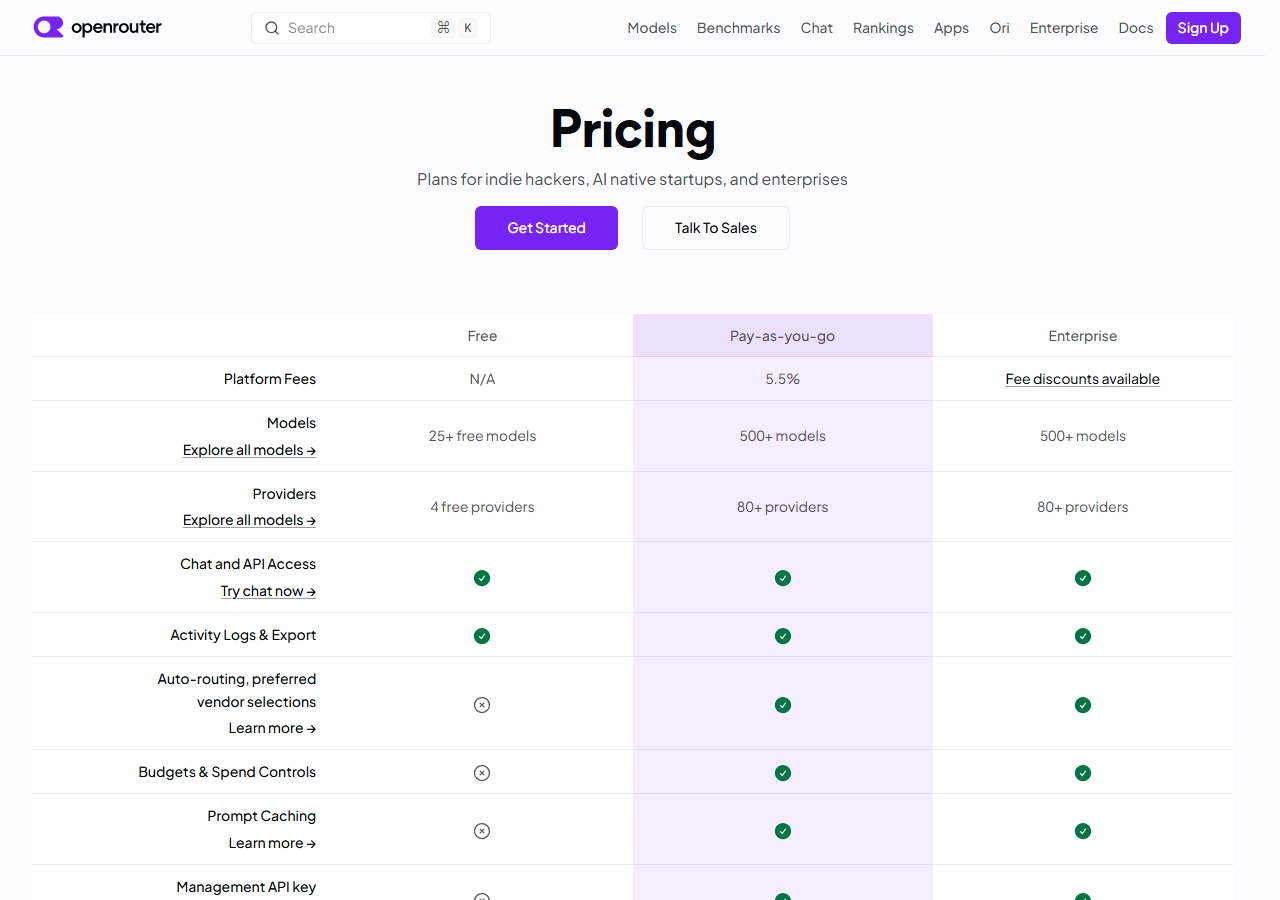1280x900 pixels.
Task: Click the Enterprise checkmark for Prompt Caching
Action: [1083, 831]
